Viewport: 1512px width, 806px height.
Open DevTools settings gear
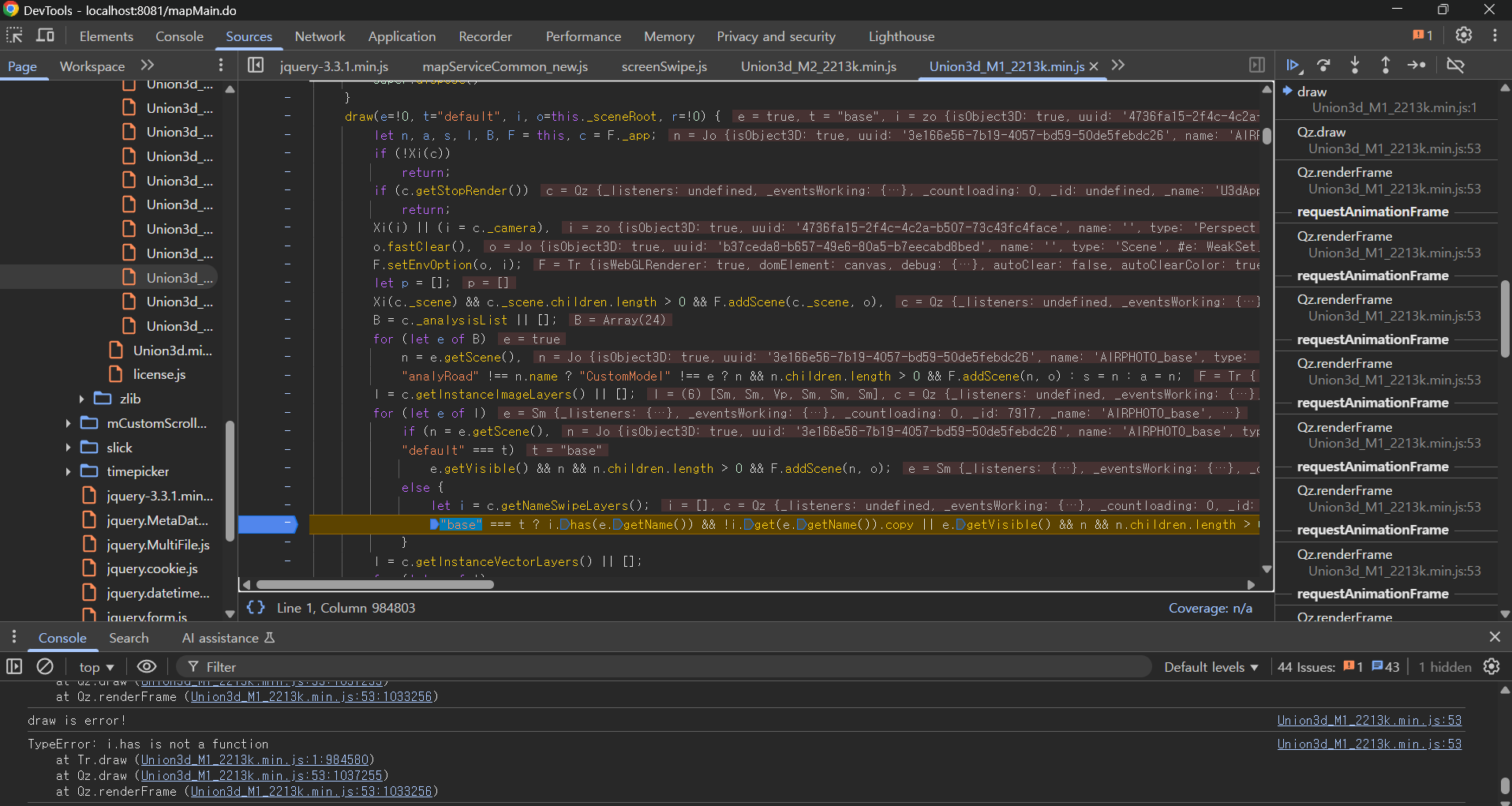1464,36
